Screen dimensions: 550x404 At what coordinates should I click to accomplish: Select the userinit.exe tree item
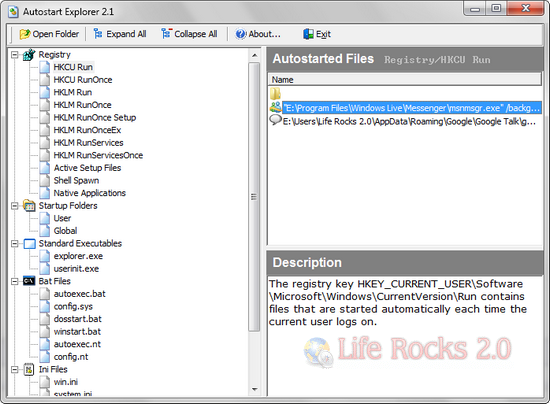tap(76, 269)
